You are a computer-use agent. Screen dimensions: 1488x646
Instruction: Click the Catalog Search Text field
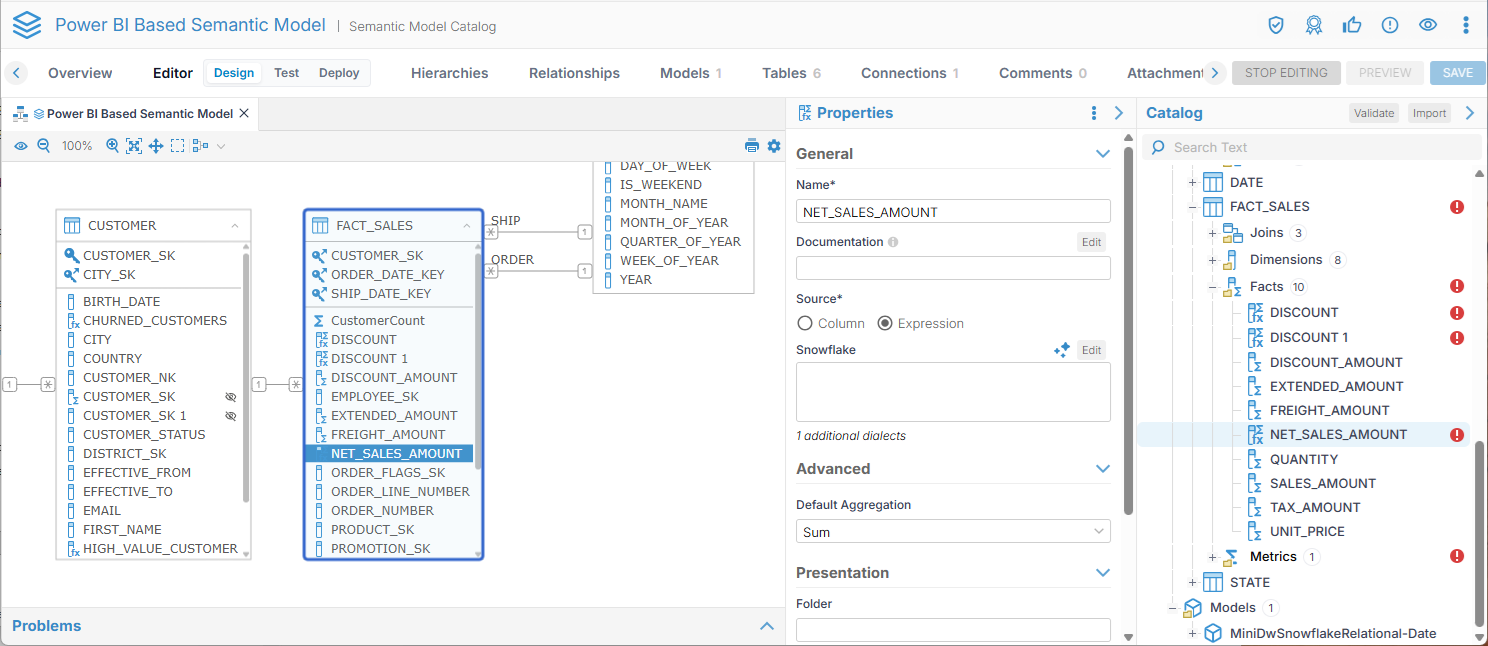click(1320, 147)
